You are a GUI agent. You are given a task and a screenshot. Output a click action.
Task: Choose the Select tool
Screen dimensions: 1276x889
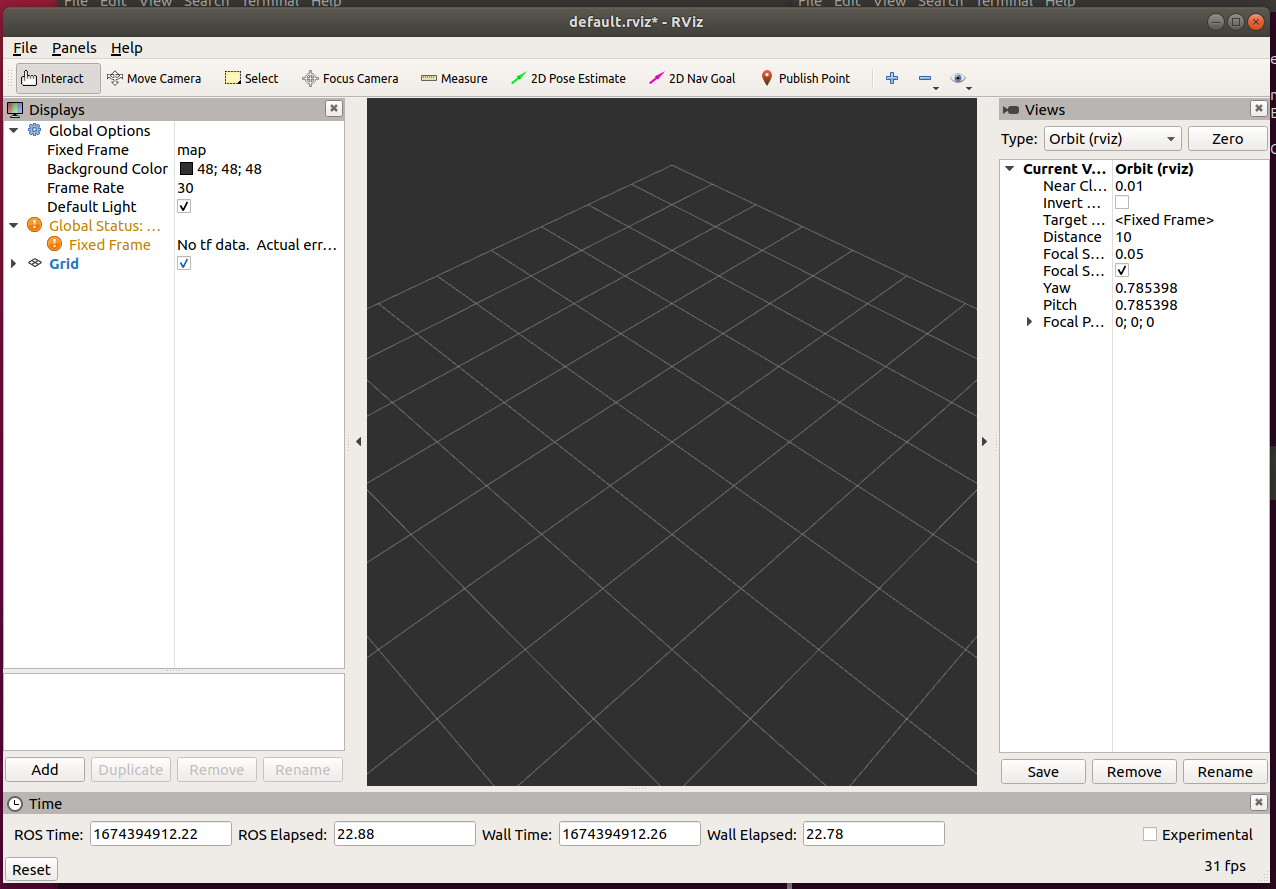click(x=252, y=78)
